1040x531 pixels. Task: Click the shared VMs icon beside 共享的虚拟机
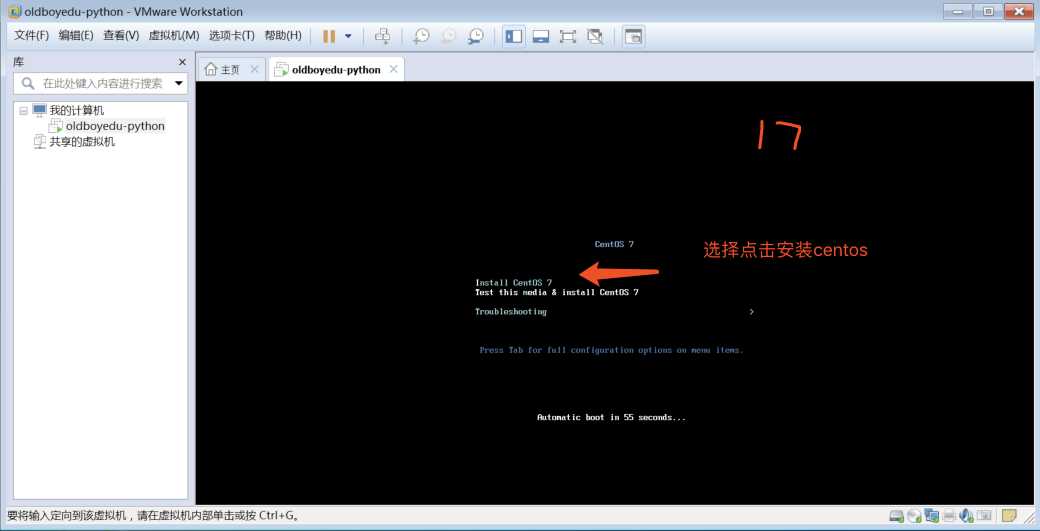[x=40, y=141]
